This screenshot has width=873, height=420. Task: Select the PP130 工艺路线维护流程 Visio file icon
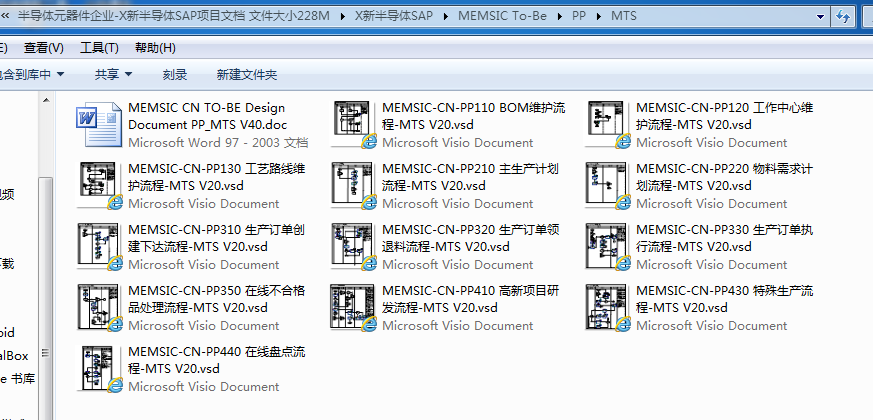[x=99, y=185]
